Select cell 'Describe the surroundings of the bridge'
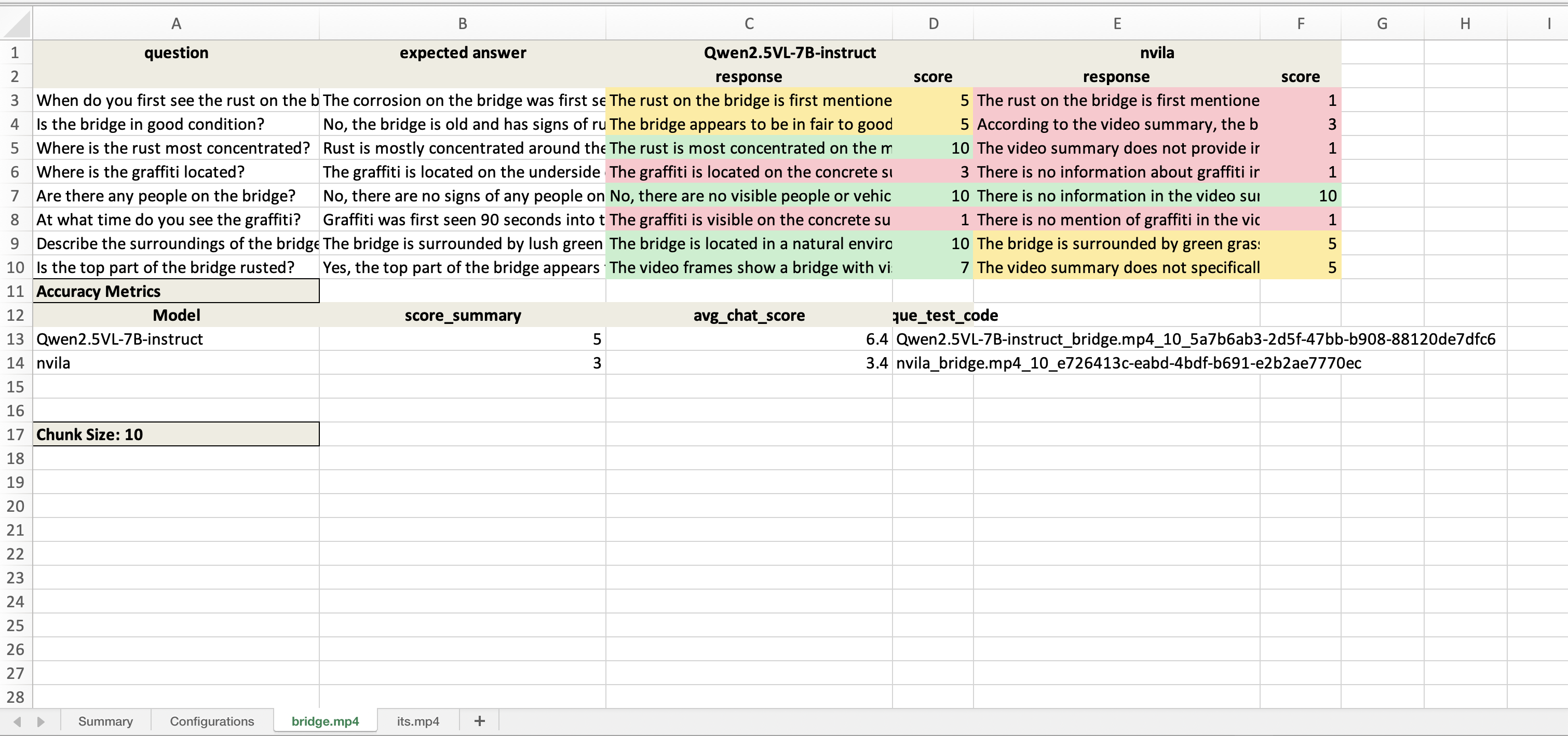1568x736 pixels. [x=176, y=243]
